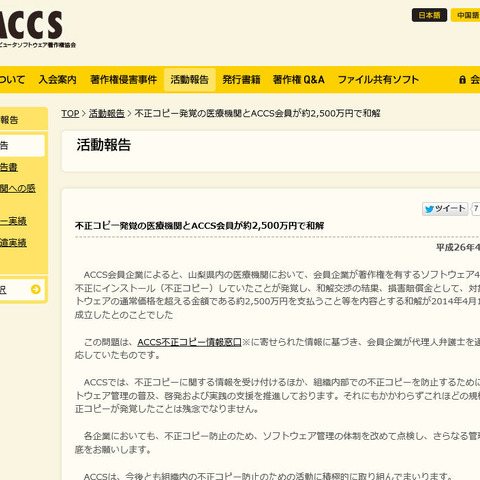This screenshot has width=480, height=480.
Task: Select the 活動報告 navigation tab
Action: pos(189,80)
